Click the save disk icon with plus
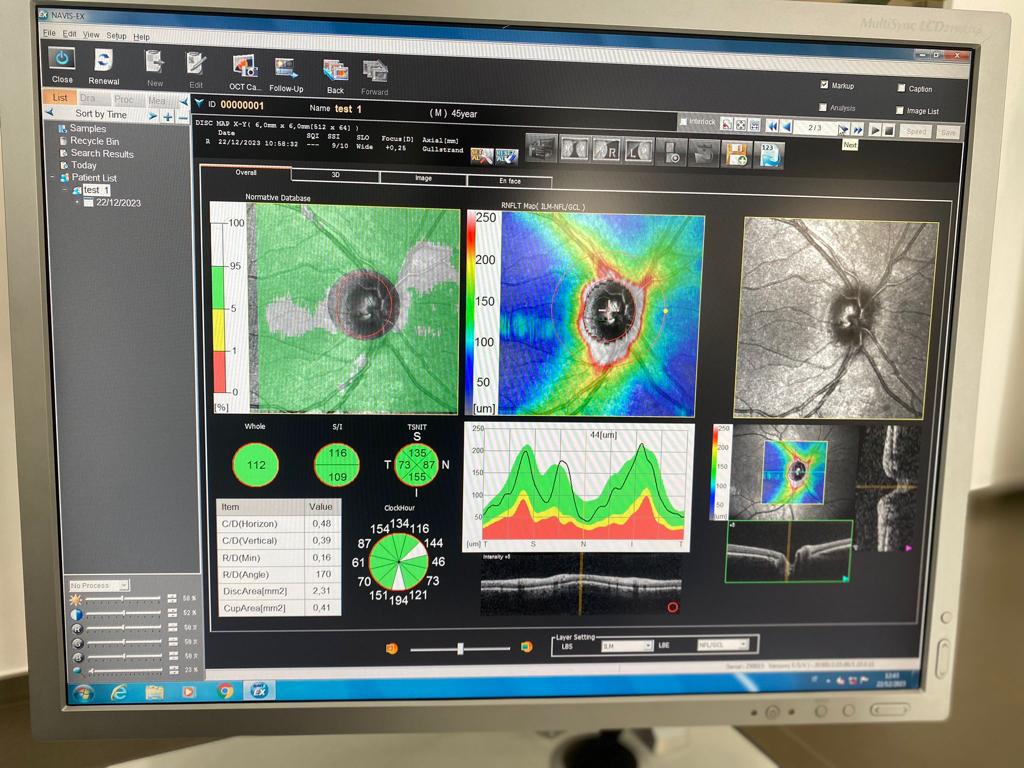1024x768 pixels. tap(735, 155)
